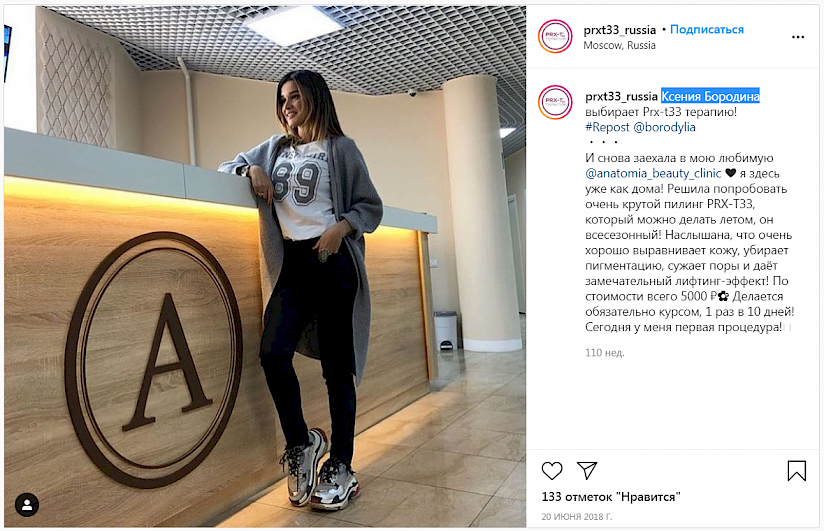Select highlighted Ксения Бородина text

710,96
